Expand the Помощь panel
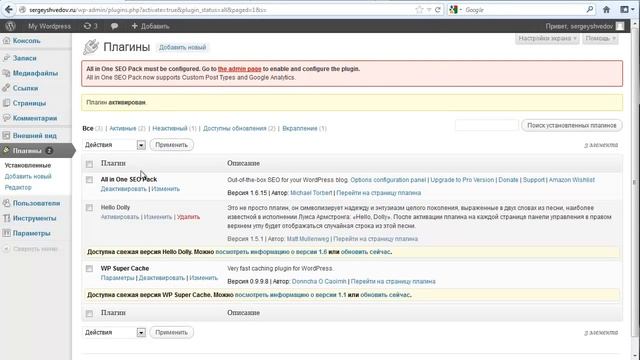Image resolution: width=640 pixels, height=360 pixels. click(600, 38)
